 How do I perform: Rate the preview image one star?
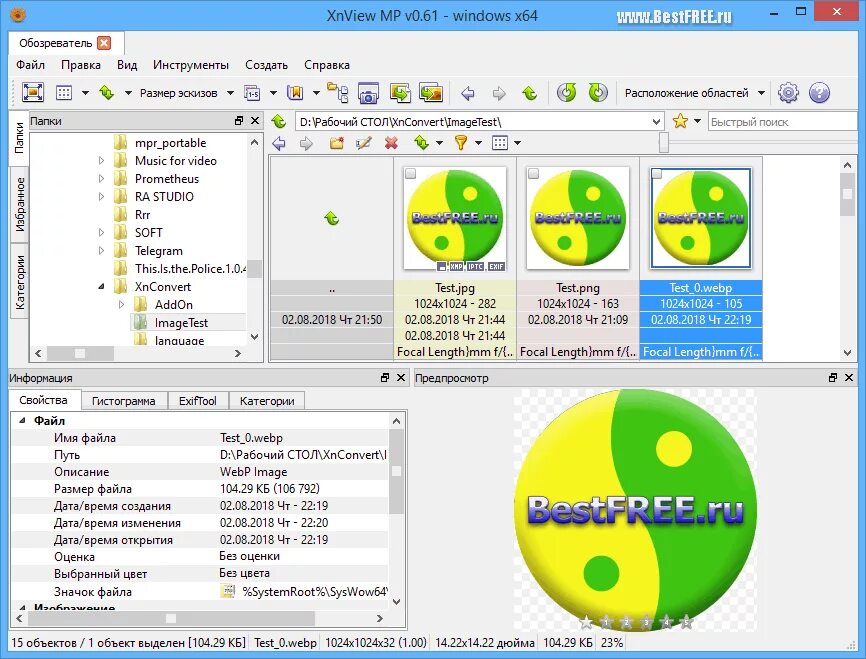point(606,622)
